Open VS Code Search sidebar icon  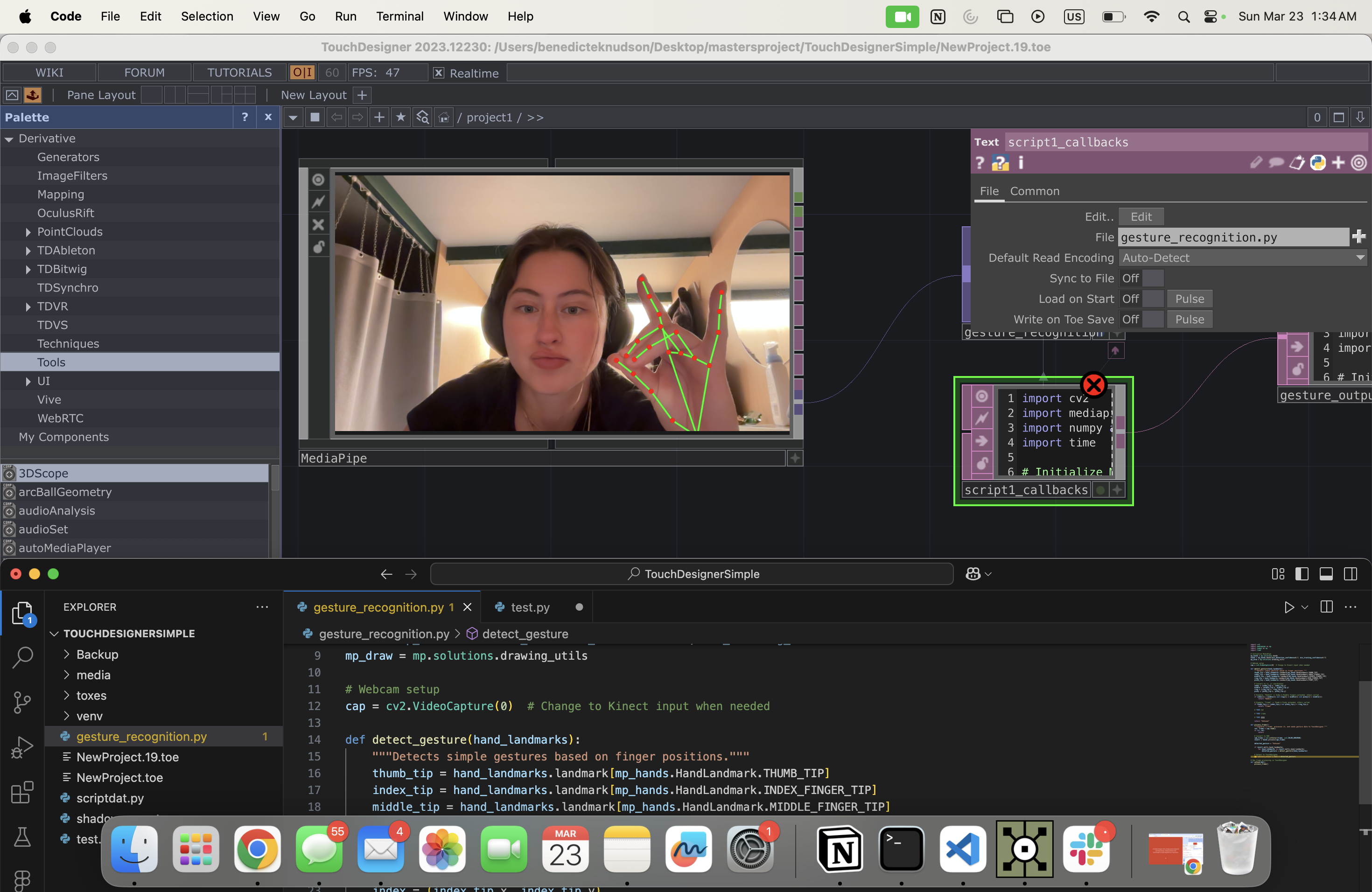coord(22,657)
